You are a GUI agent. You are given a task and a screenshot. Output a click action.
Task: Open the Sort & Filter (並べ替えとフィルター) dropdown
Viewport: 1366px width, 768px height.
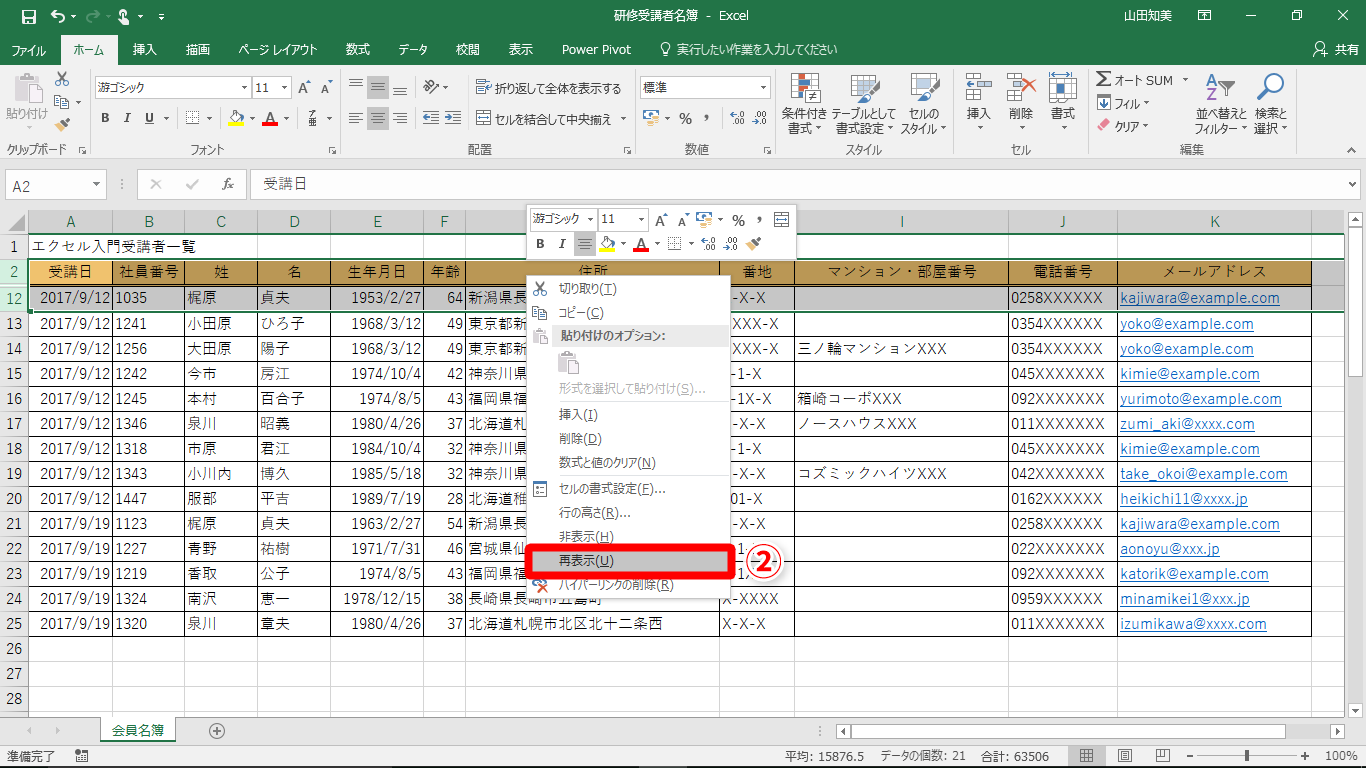[1221, 104]
